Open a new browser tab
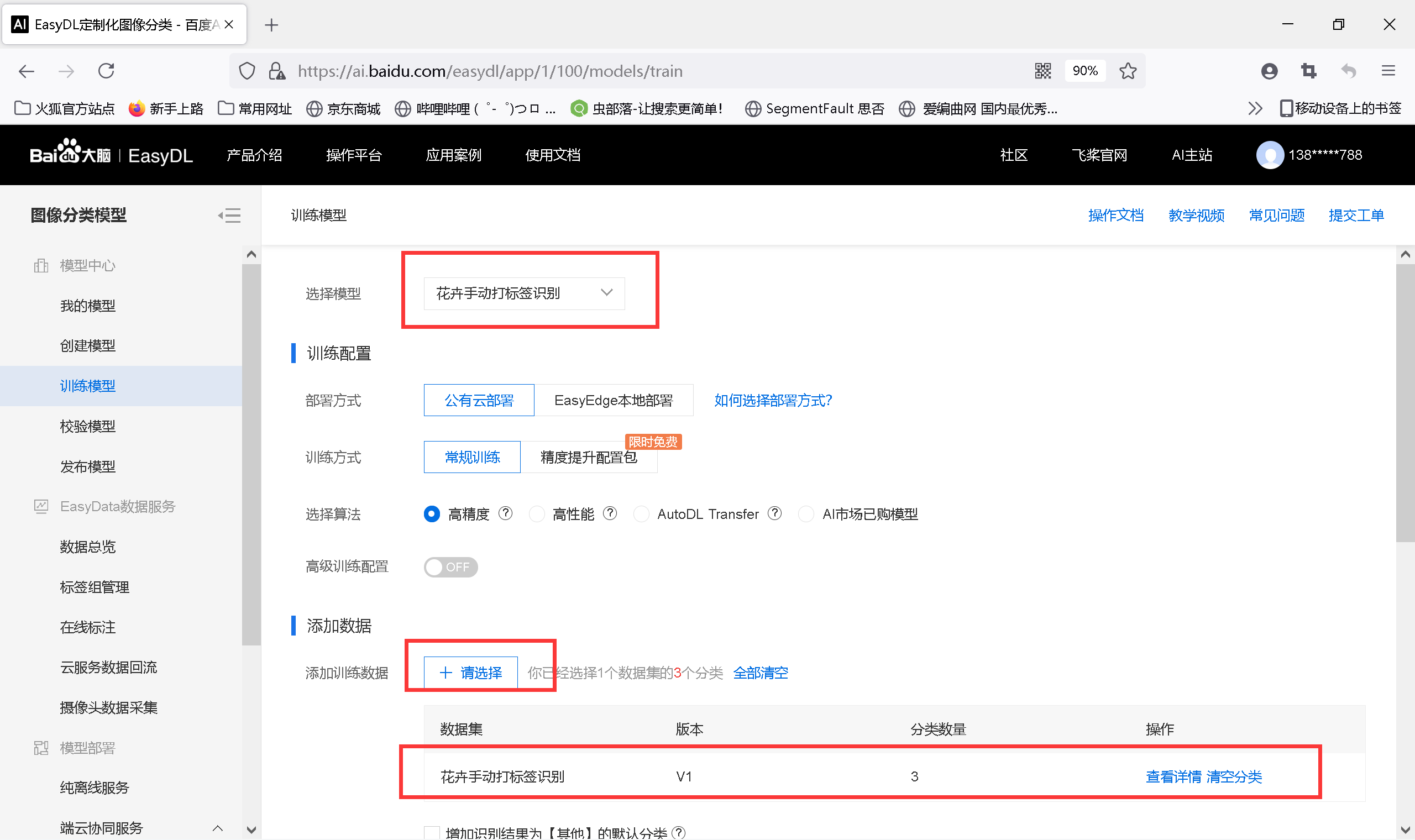 271,25
